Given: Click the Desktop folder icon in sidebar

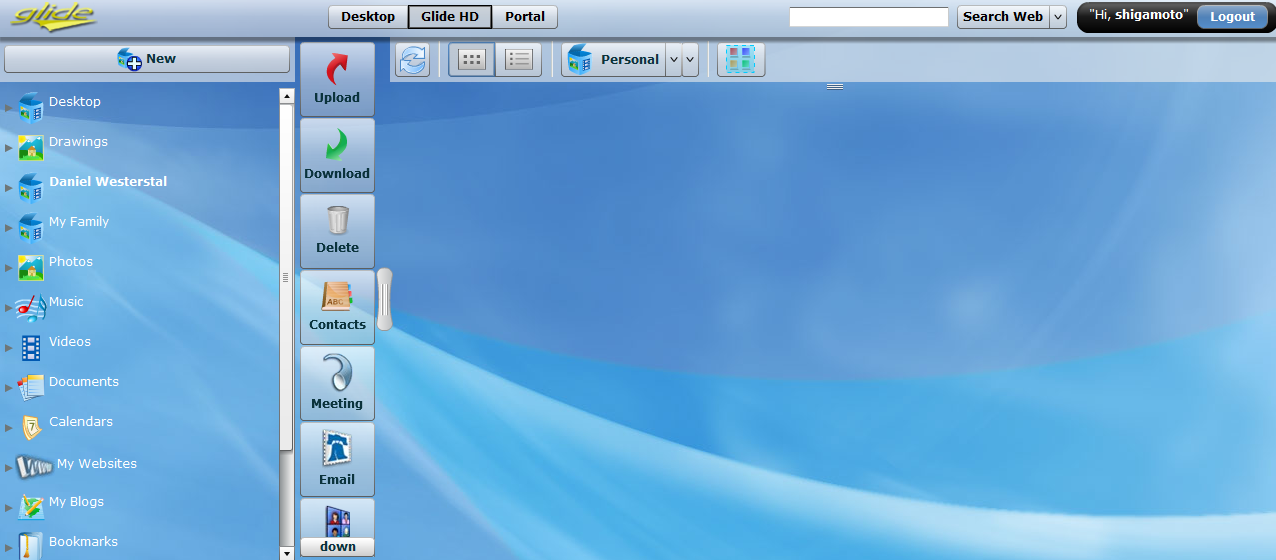Looking at the screenshot, I should (31, 107).
